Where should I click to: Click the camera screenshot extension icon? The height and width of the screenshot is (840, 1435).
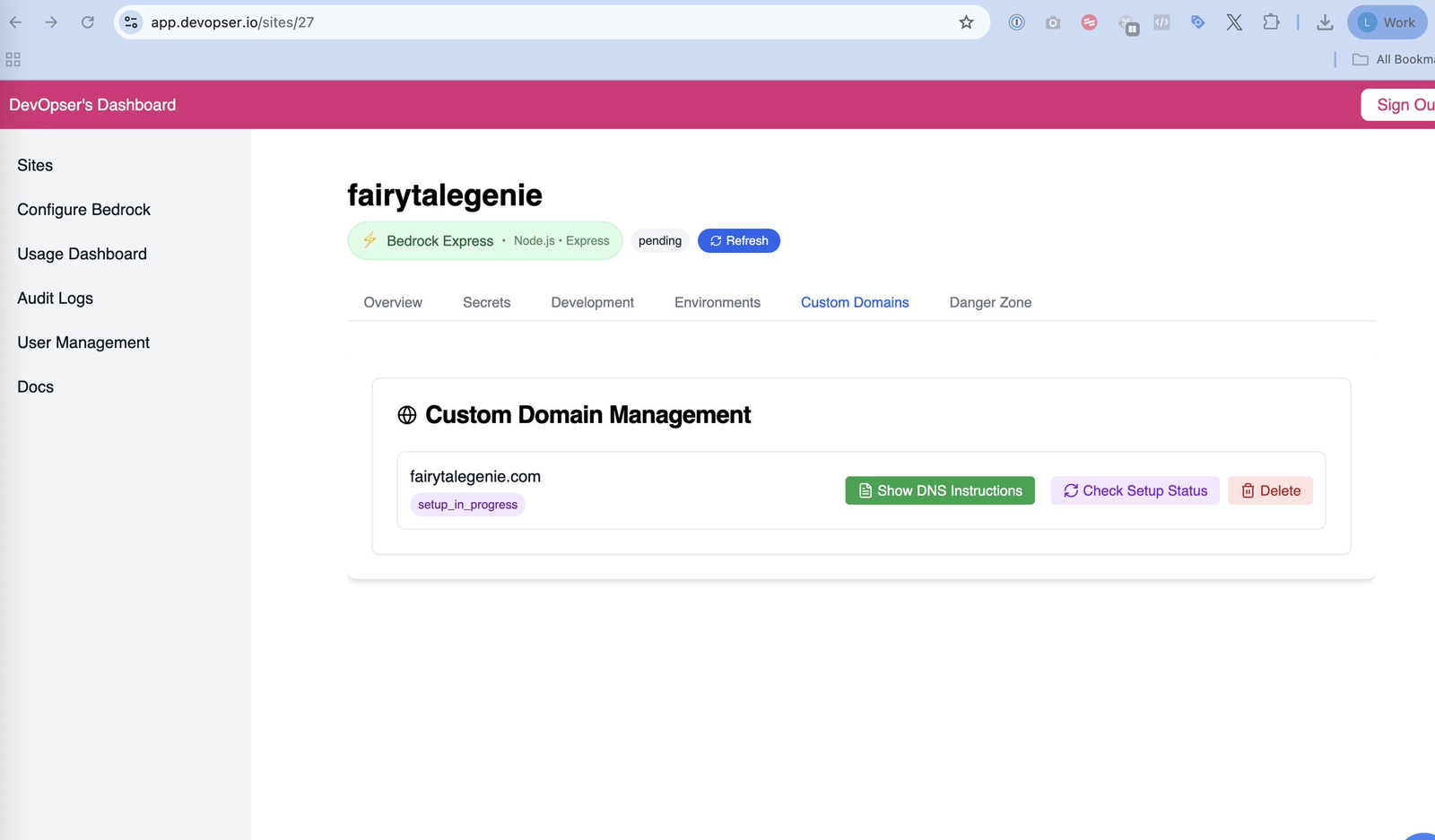coord(1053,22)
